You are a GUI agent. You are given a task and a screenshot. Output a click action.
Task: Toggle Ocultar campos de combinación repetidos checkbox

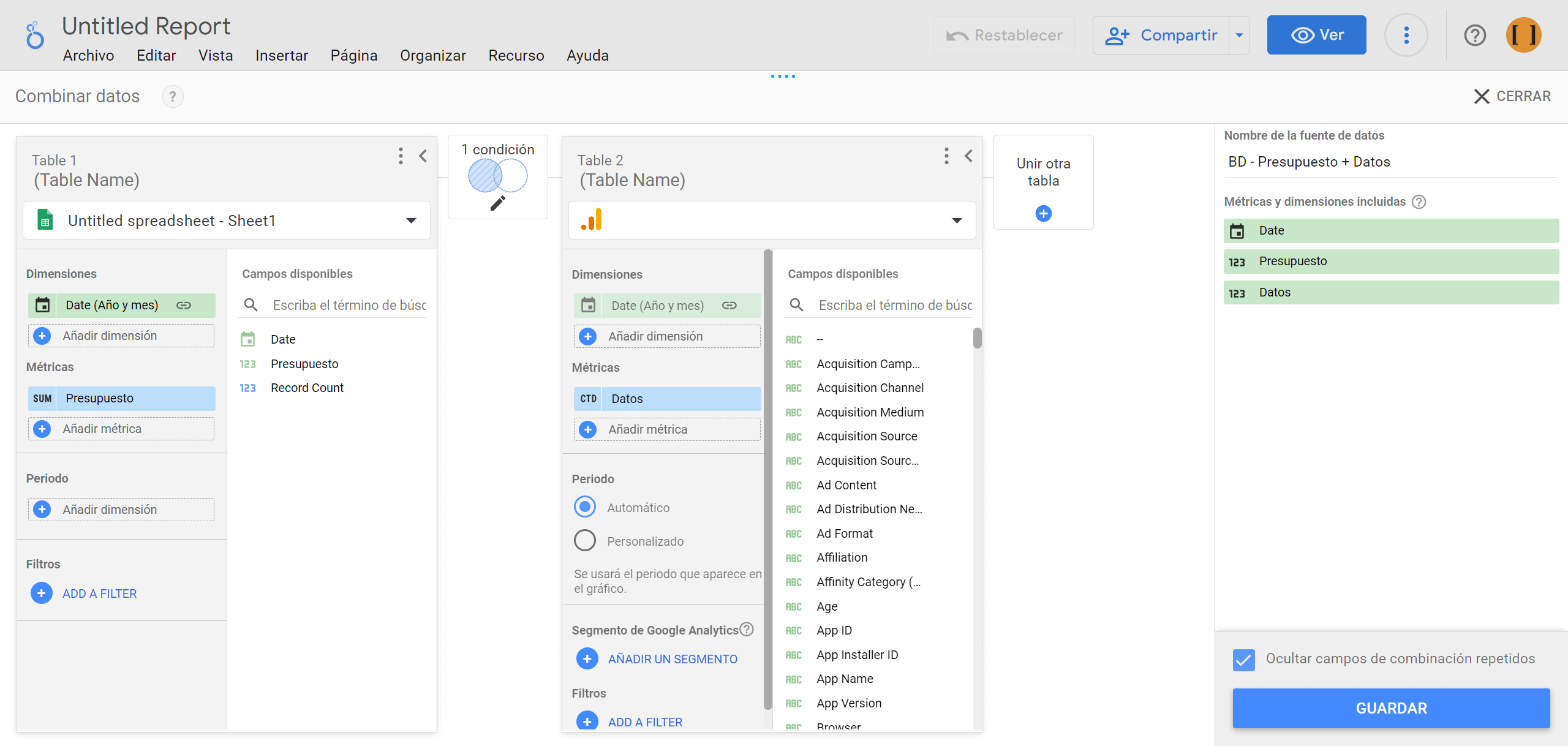1244,660
